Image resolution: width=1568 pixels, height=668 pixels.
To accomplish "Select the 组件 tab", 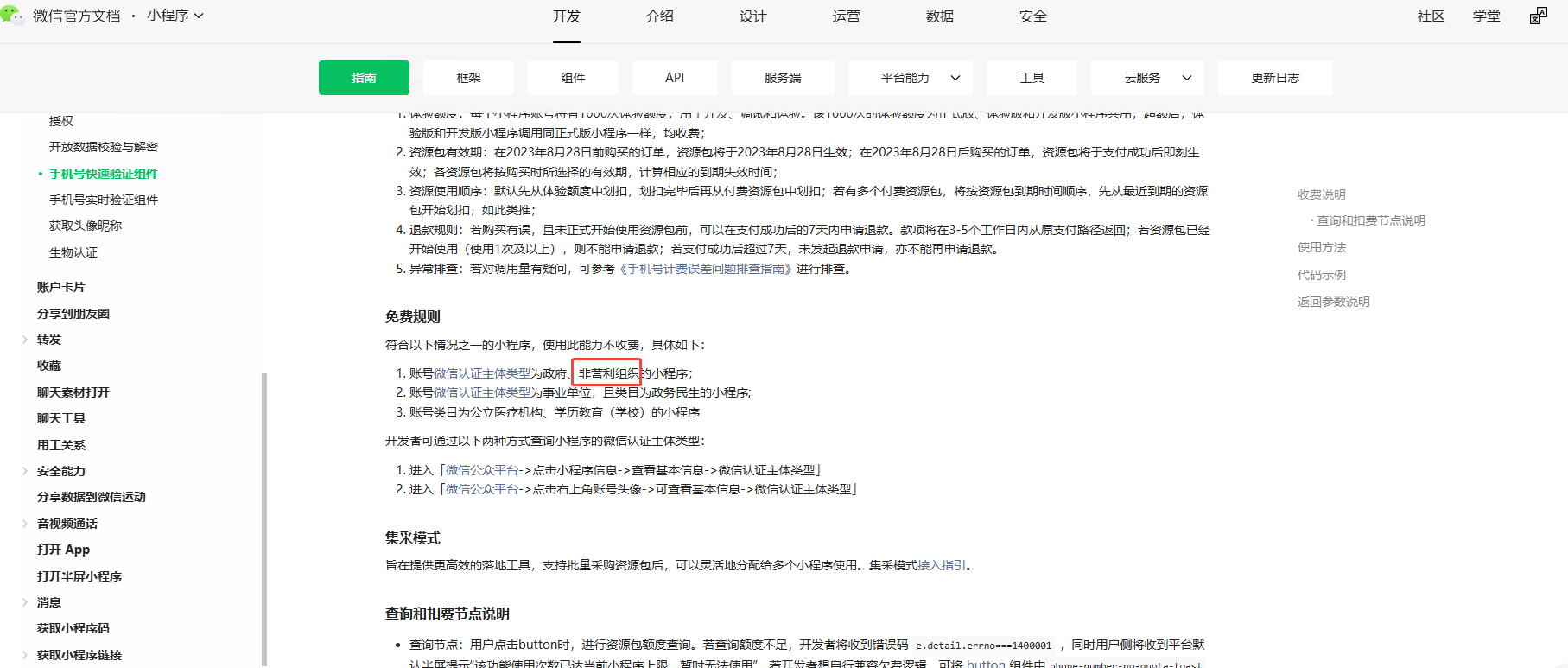I will 573,78.
